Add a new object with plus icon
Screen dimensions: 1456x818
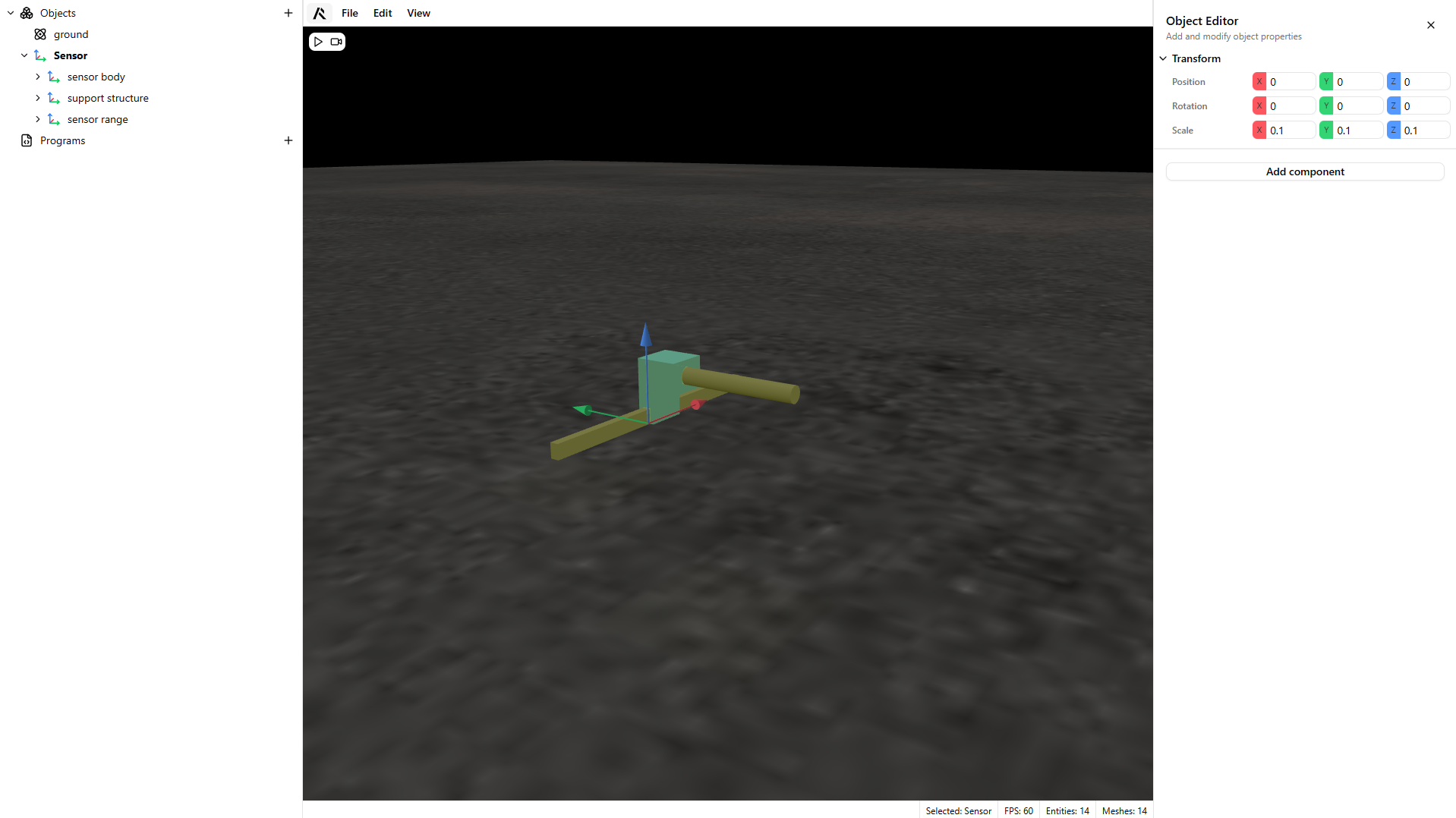[288, 13]
